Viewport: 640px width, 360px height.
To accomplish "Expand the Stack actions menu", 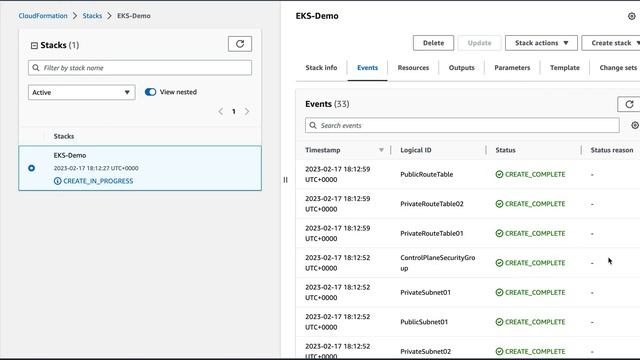I will click(x=541, y=43).
